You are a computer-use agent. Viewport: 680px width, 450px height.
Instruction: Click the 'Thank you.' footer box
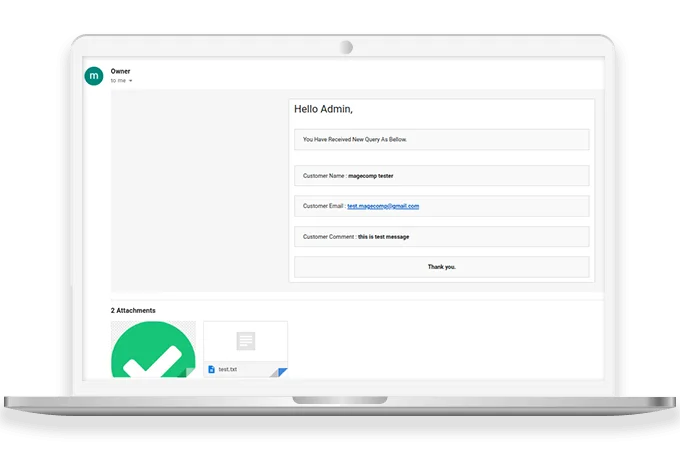click(x=441, y=267)
